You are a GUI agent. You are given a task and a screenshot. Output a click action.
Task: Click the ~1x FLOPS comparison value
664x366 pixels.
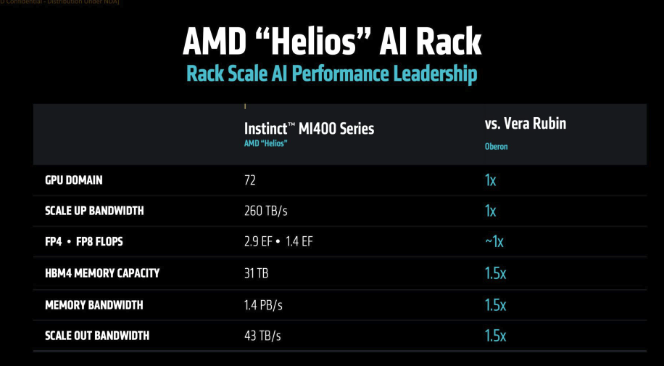(x=494, y=242)
